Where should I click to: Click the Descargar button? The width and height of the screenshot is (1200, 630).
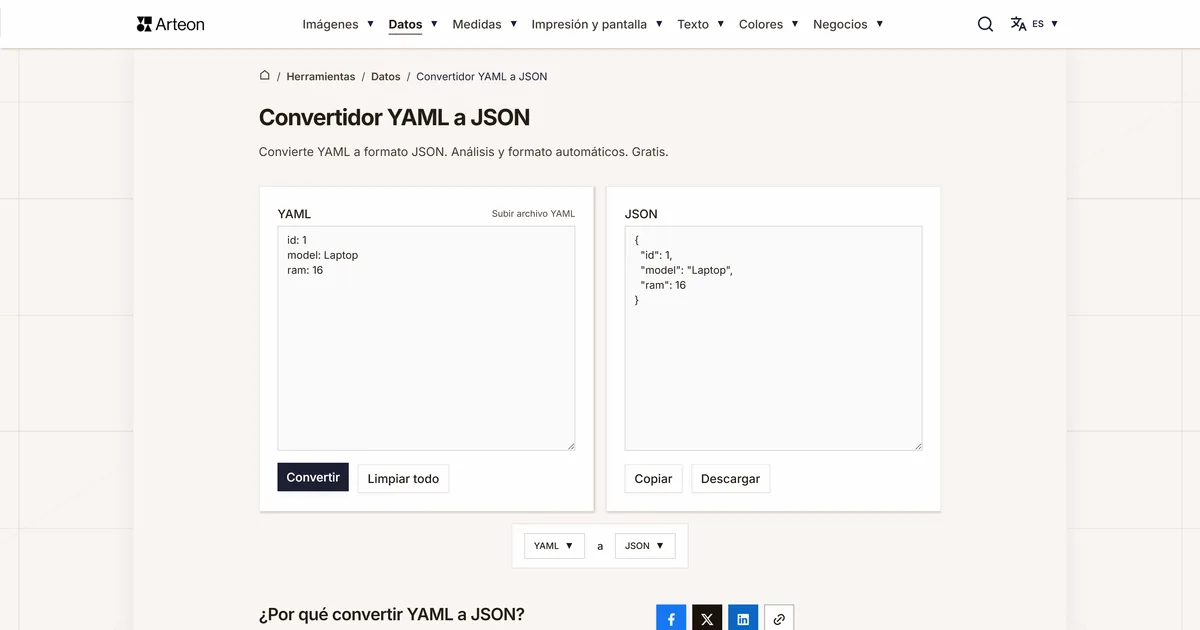coord(730,479)
